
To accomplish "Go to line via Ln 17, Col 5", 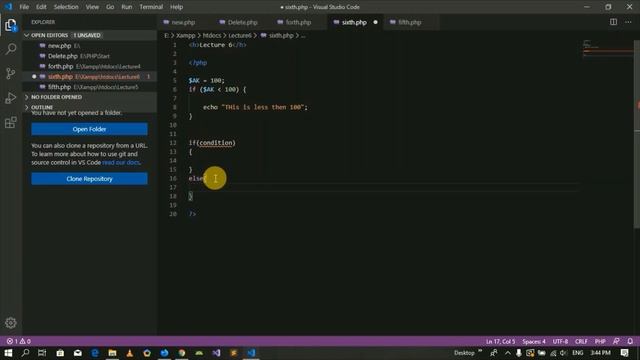I will pos(500,341).
